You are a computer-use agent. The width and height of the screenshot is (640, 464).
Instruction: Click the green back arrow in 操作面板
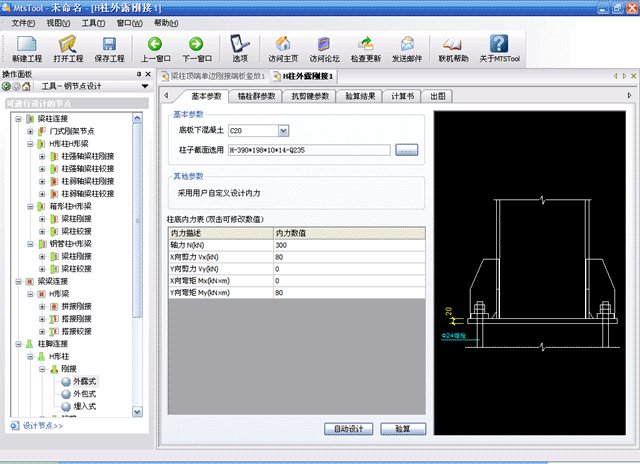point(6,86)
